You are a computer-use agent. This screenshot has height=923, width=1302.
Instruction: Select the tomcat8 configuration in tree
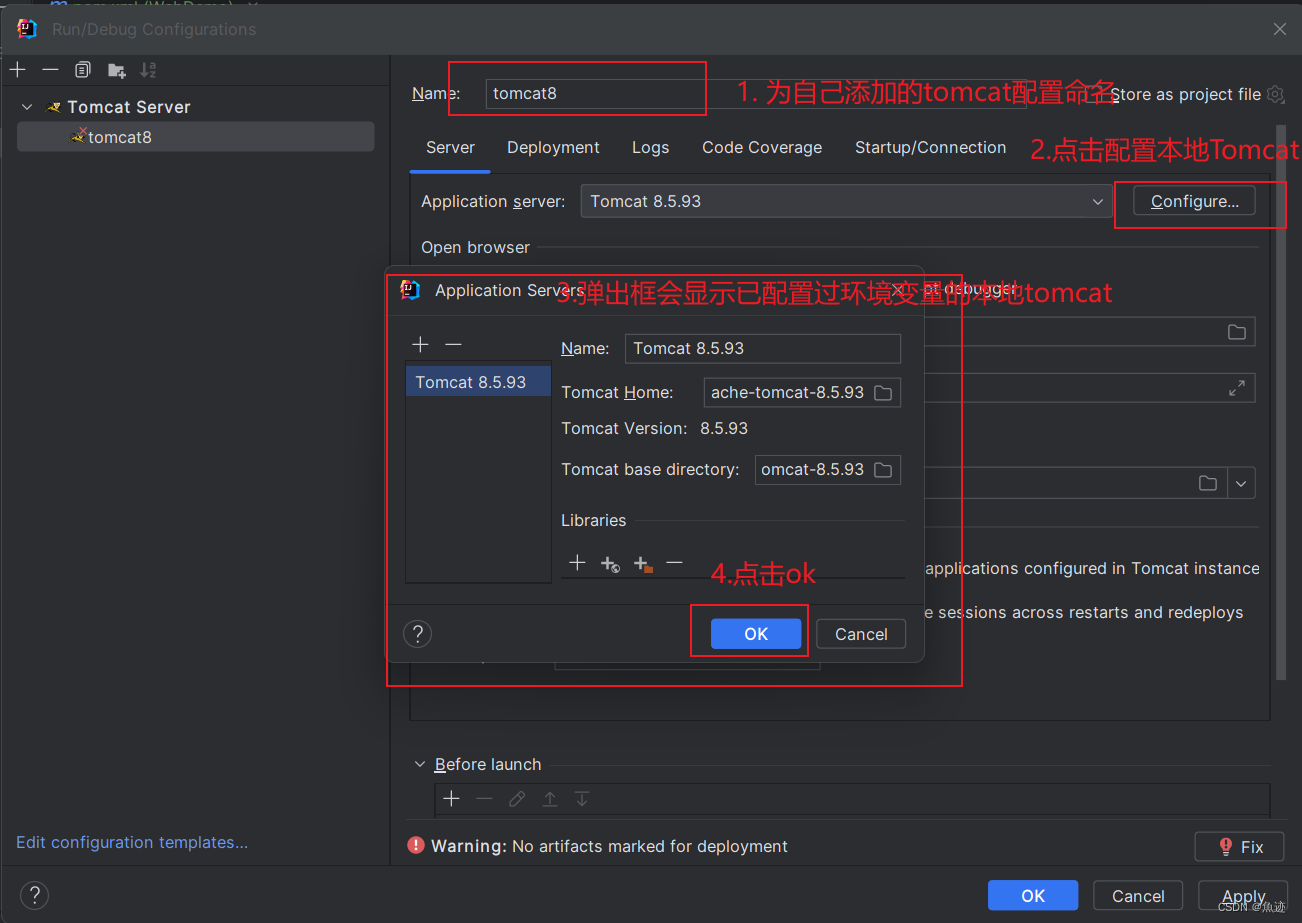[196, 137]
